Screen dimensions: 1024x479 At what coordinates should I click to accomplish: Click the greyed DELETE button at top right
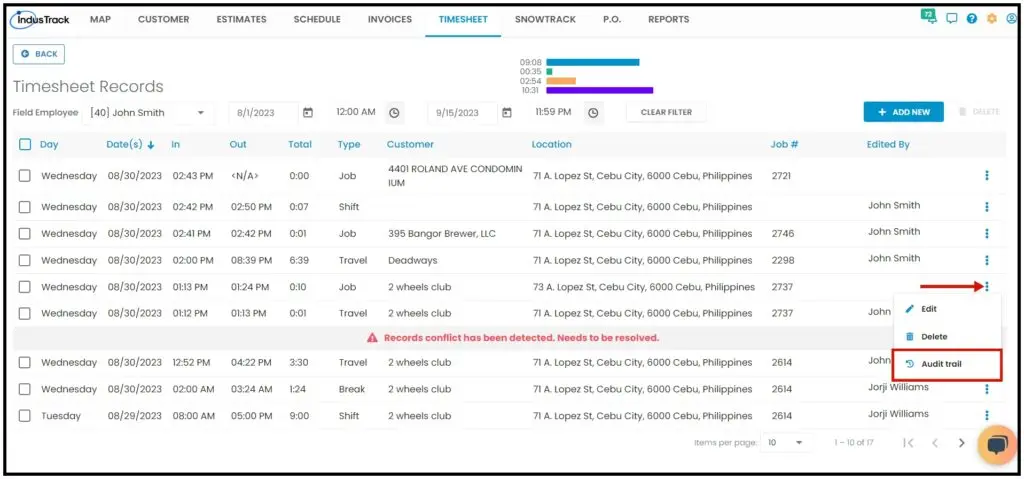[x=979, y=112]
